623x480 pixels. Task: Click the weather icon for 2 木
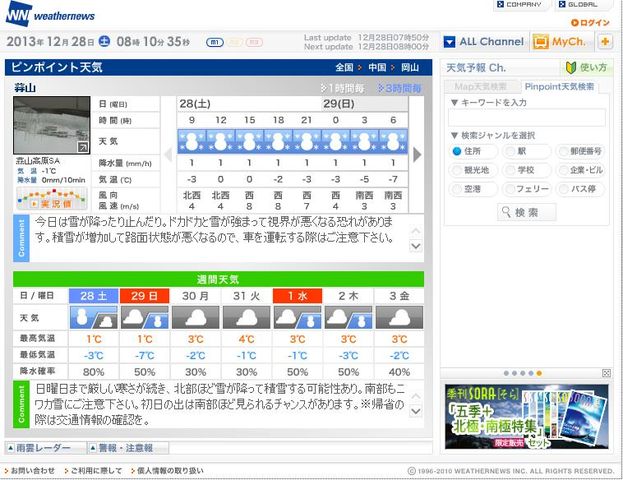[x=348, y=317]
